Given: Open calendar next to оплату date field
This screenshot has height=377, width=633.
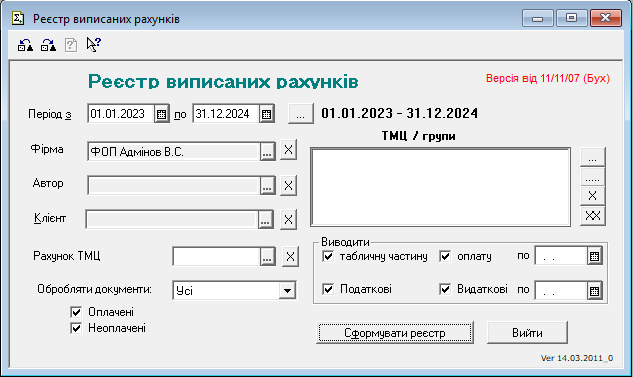Looking at the screenshot, I should [x=594, y=256].
